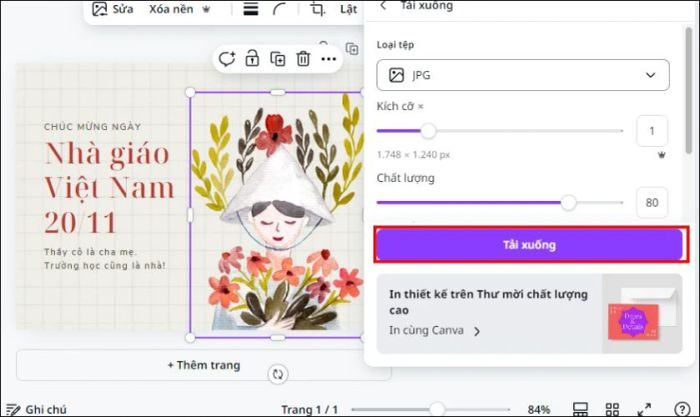Click the top-left resize handle of image
The height and width of the screenshot is (417, 700).
point(190,92)
